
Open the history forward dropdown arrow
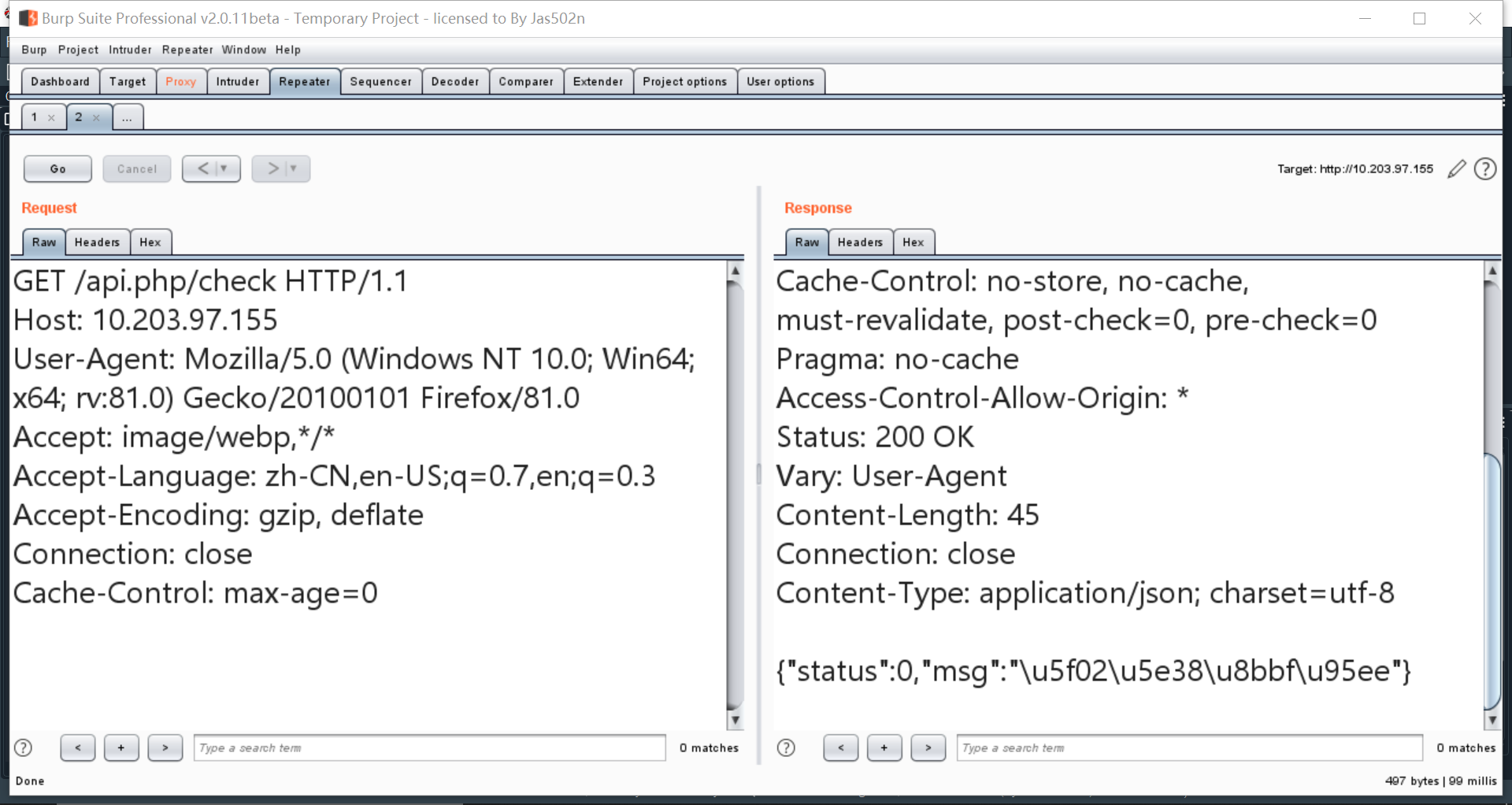coord(294,169)
